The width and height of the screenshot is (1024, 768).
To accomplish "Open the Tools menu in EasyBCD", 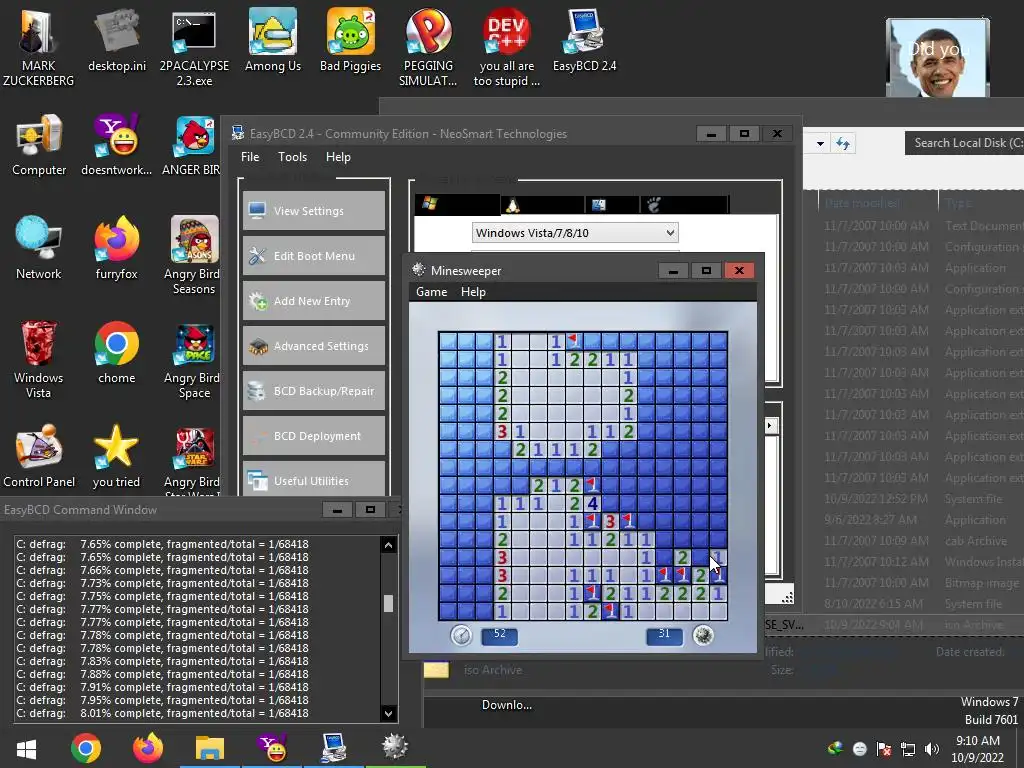I will (x=292, y=157).
